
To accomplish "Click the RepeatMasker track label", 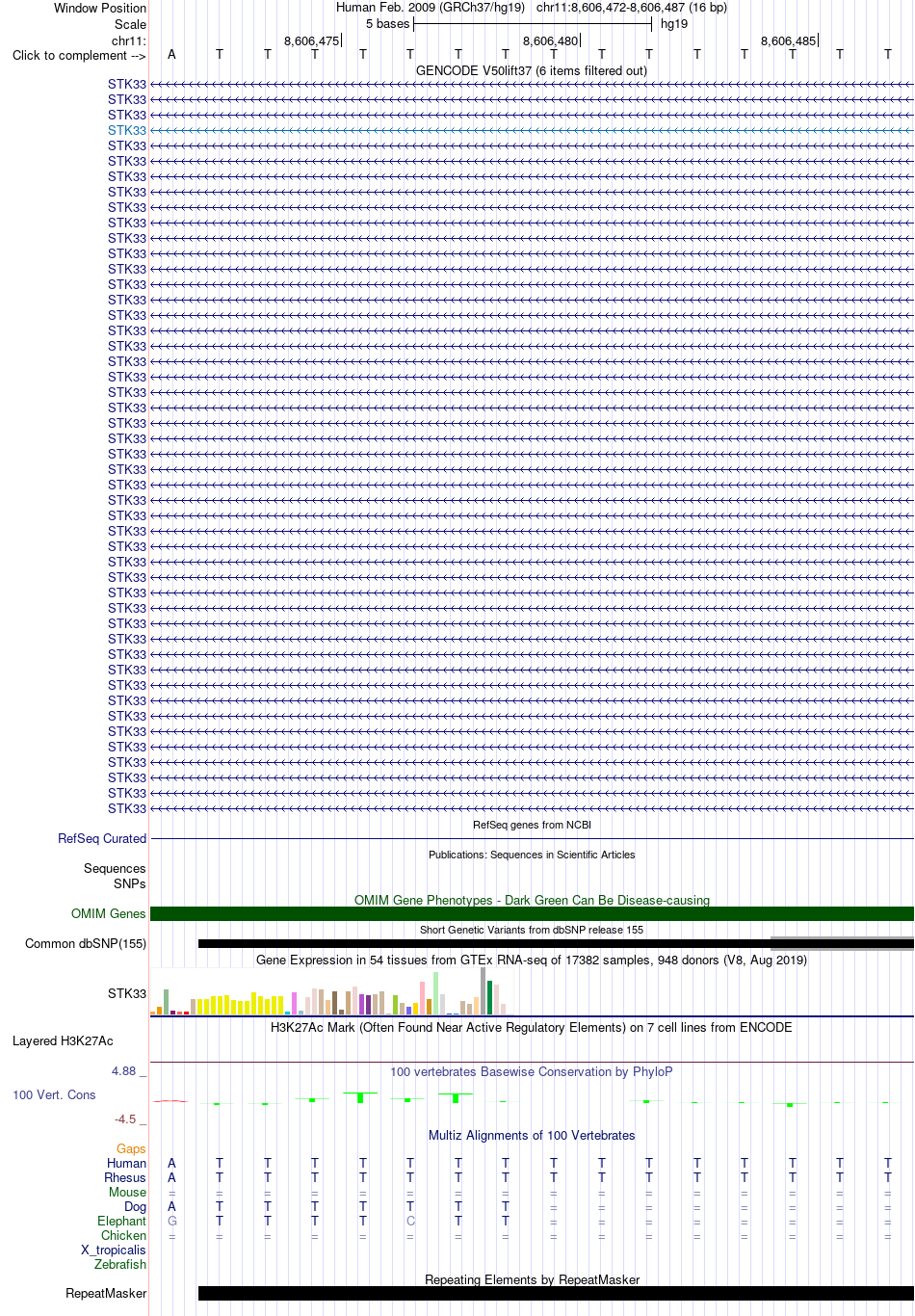I will tap(106, 1293).
